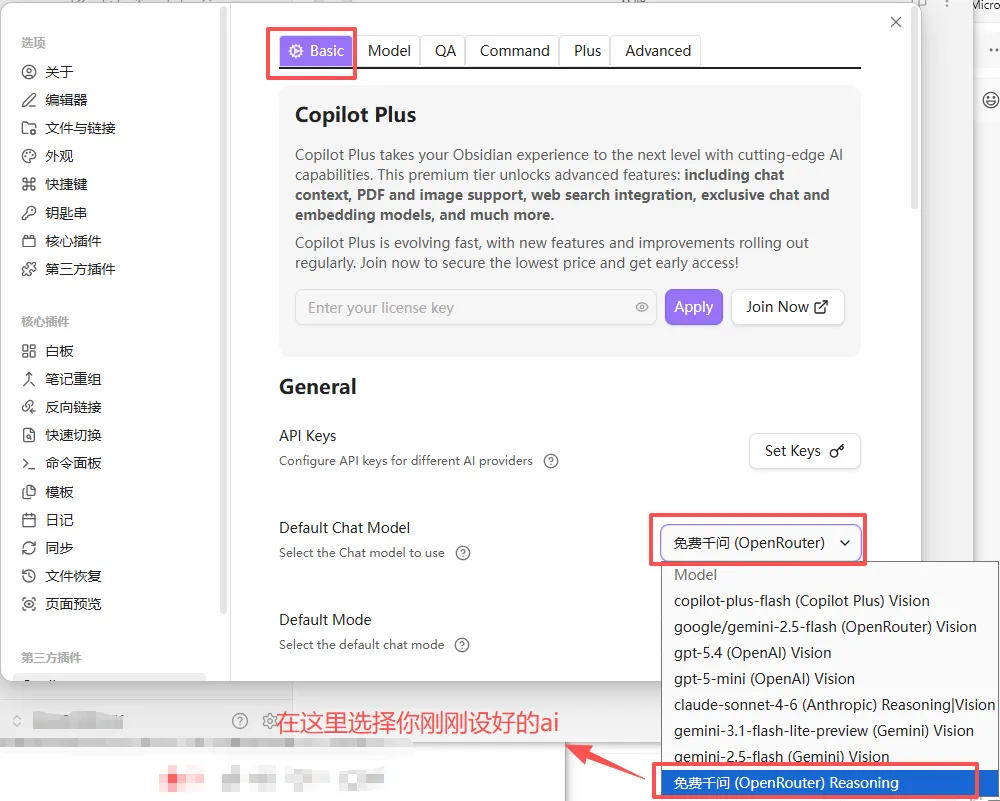Screen dimensions: 1000x801
Task: Open the Default Chat Model dropdown
Action: tap(761, 543)
